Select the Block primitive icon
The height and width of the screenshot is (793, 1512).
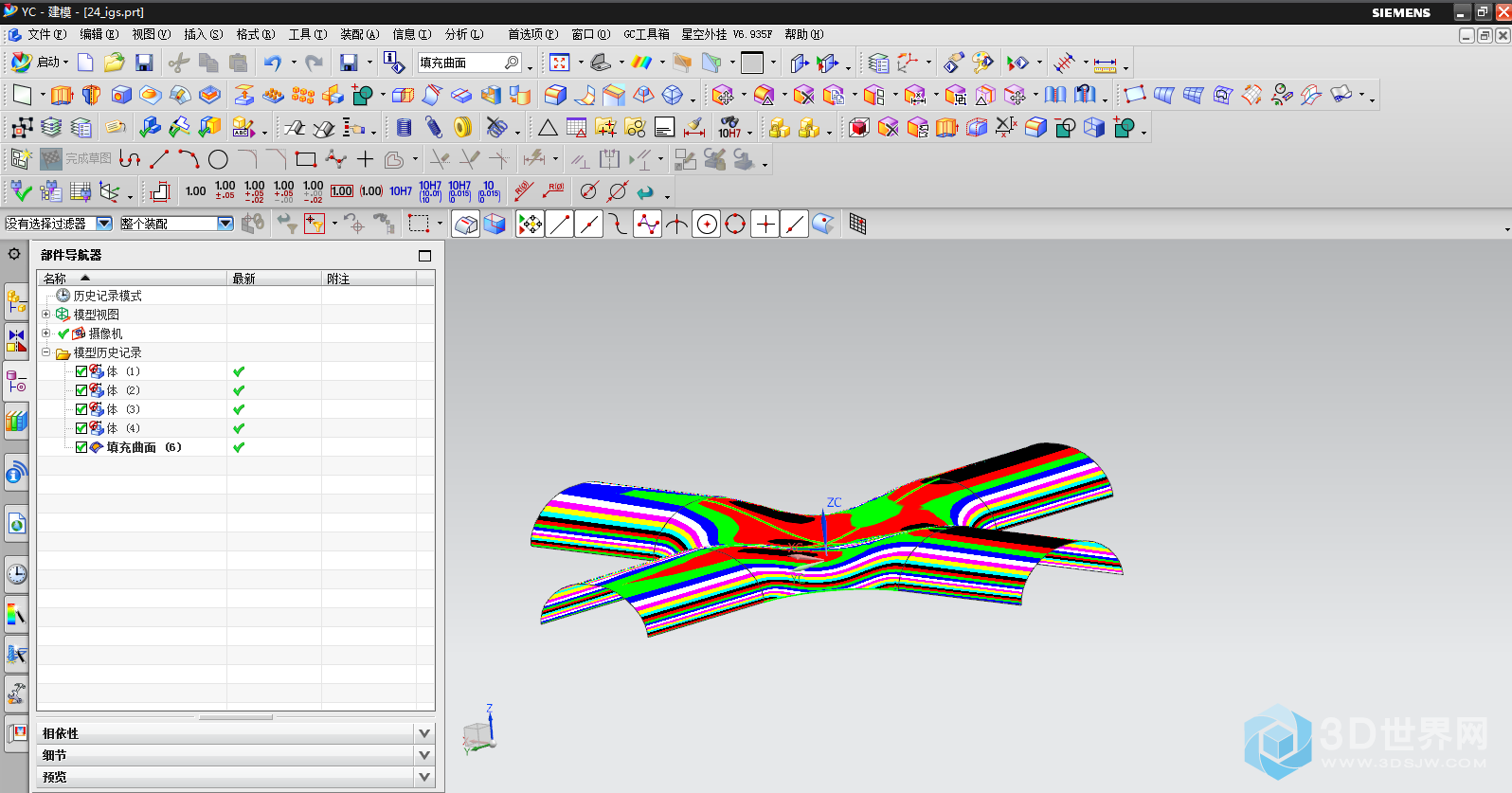[121, 95]
